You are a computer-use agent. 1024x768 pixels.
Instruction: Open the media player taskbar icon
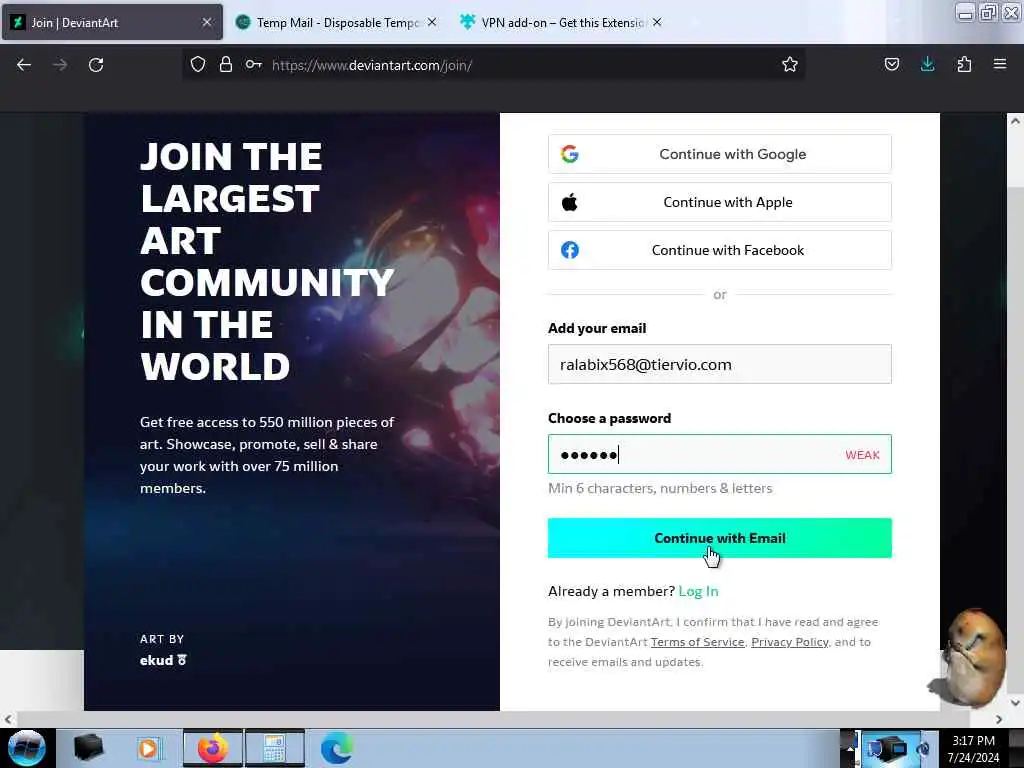click(148, 749)
